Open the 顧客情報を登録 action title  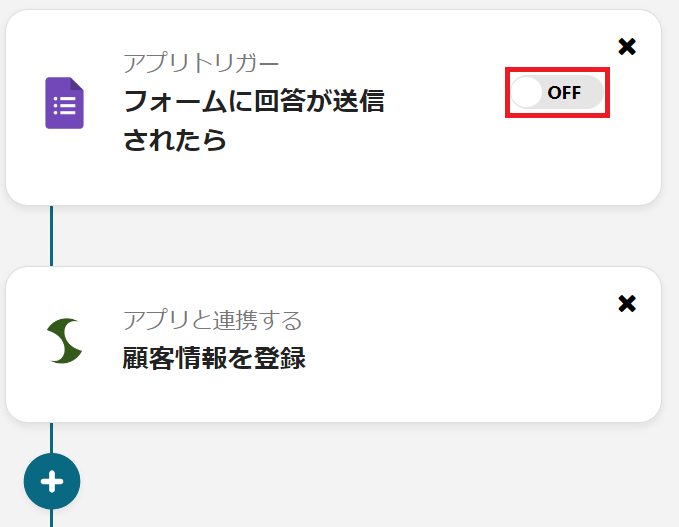click(x=214, y=358)
